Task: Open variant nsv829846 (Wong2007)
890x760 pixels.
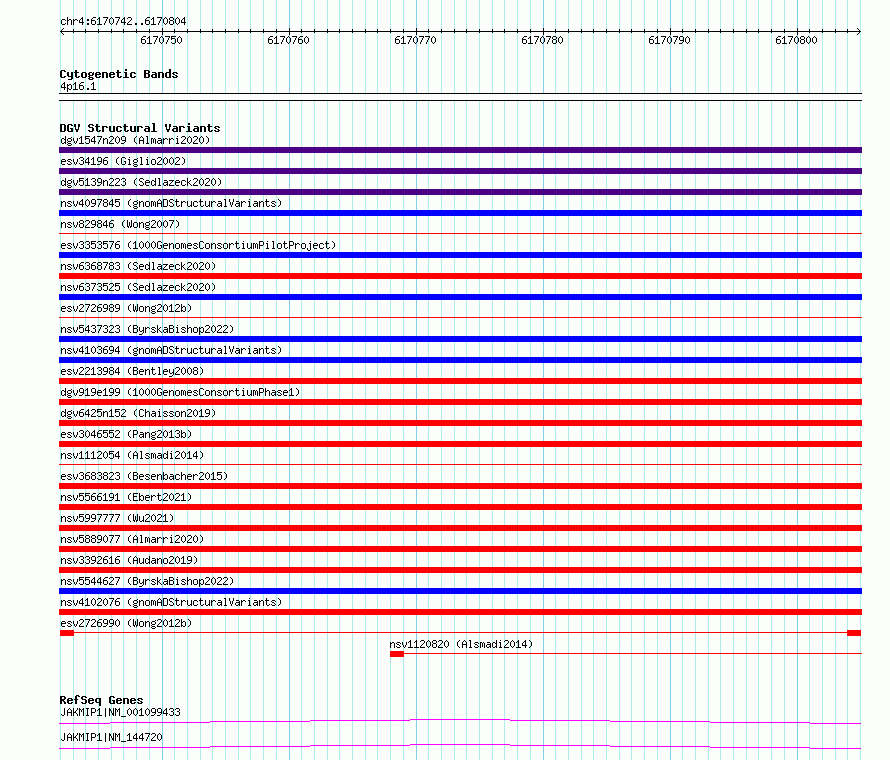Action: coord(120,224)
